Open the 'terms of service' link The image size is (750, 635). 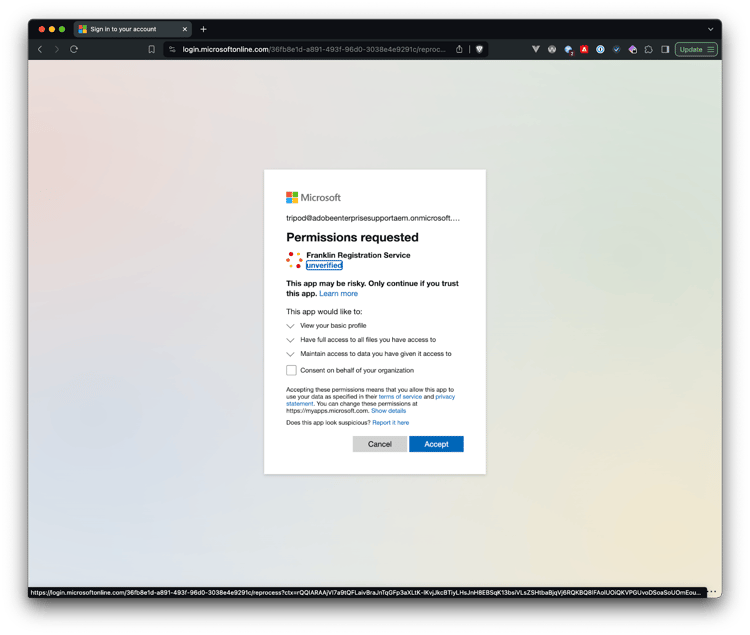(400, 397)
